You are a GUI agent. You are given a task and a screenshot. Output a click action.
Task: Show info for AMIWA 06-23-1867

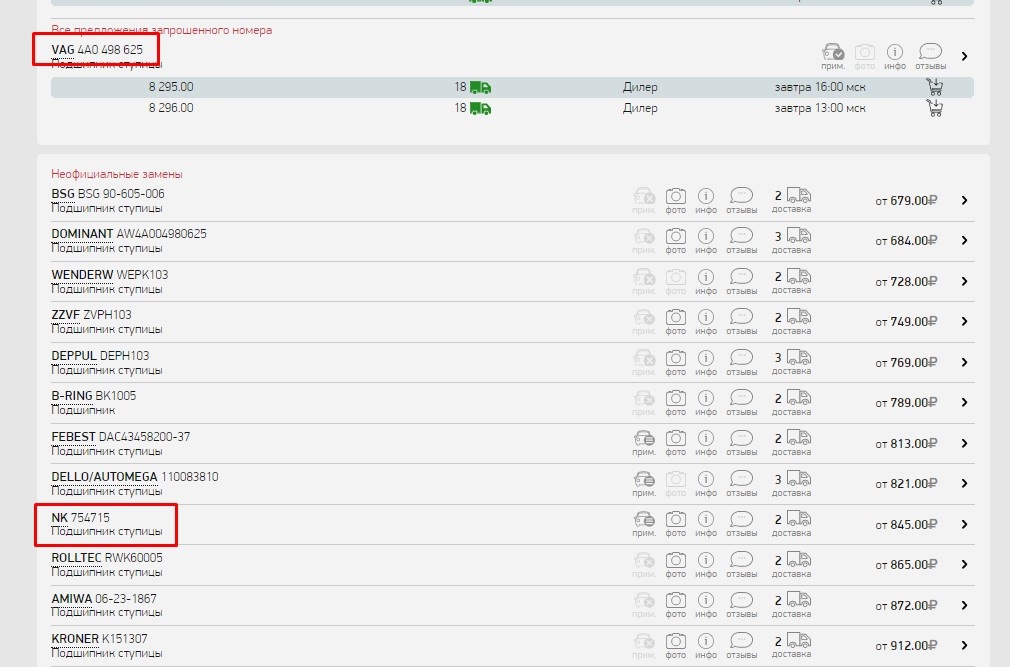point(706,605)
